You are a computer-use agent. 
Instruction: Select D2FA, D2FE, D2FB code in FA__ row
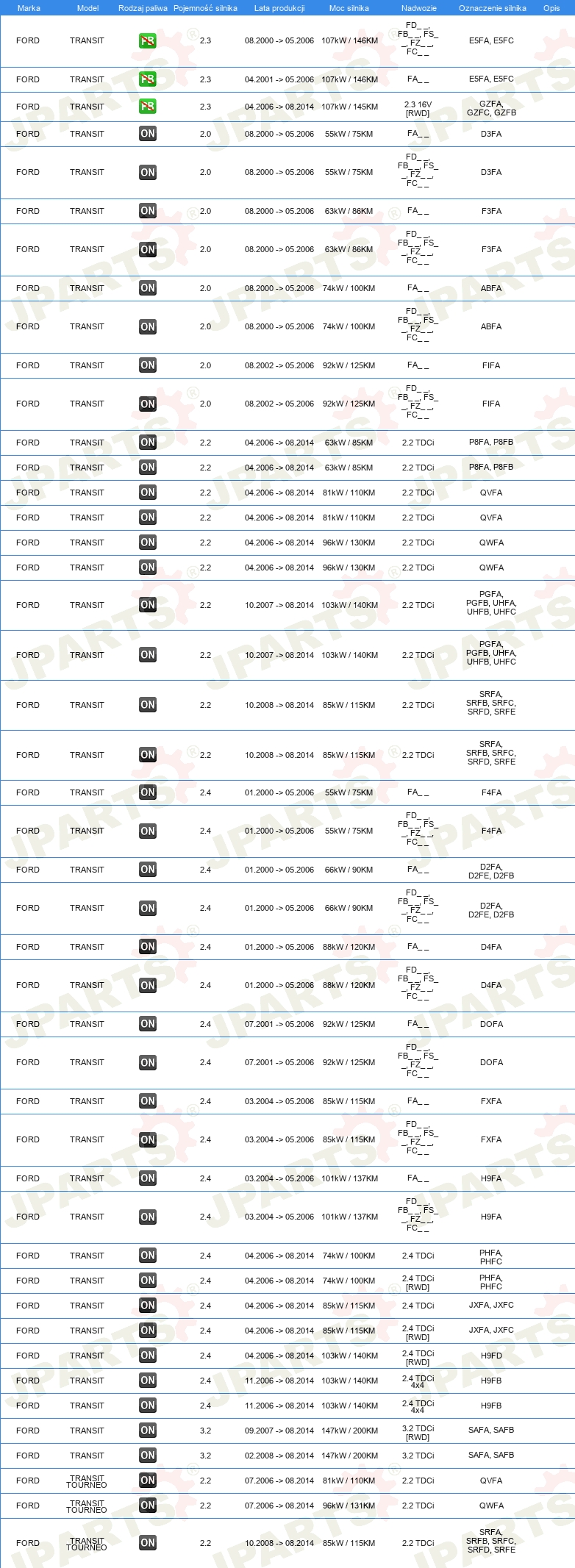click(491, 871)
